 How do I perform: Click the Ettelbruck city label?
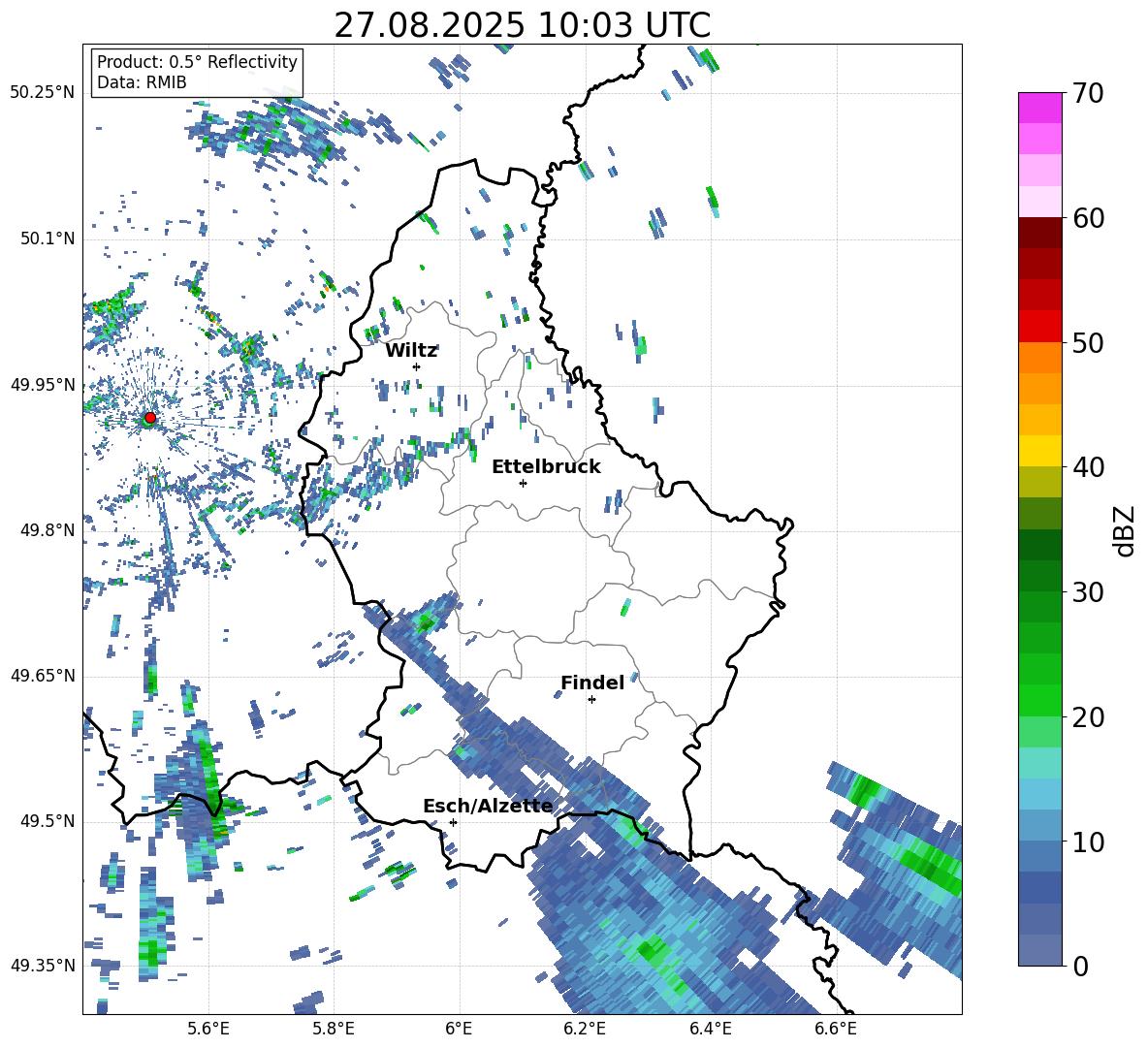(x=546, y=467)
